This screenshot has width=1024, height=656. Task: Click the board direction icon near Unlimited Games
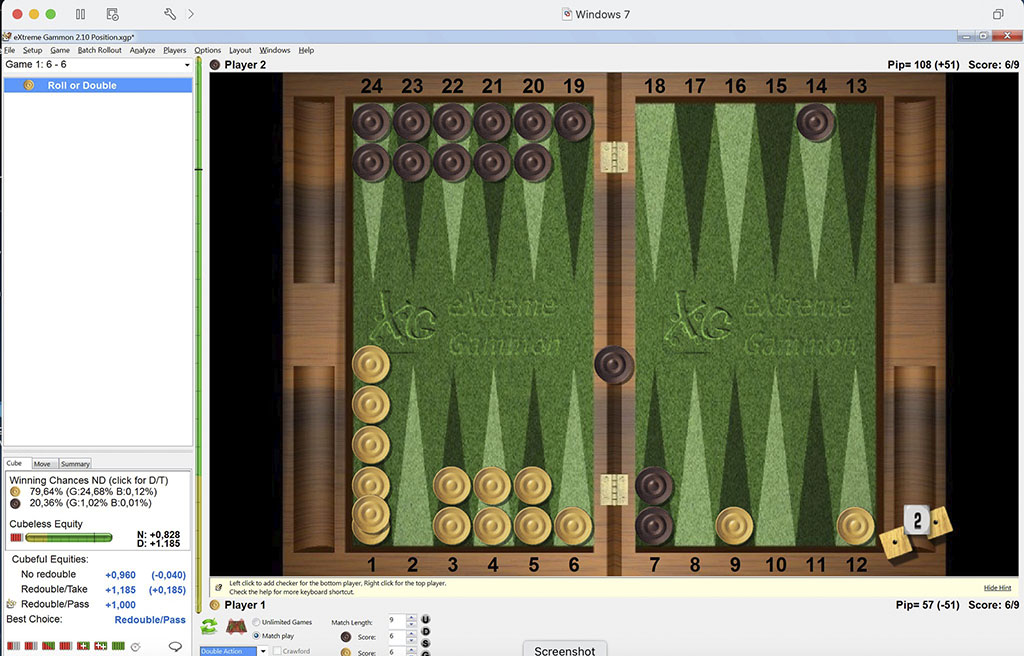pos(236,627)
